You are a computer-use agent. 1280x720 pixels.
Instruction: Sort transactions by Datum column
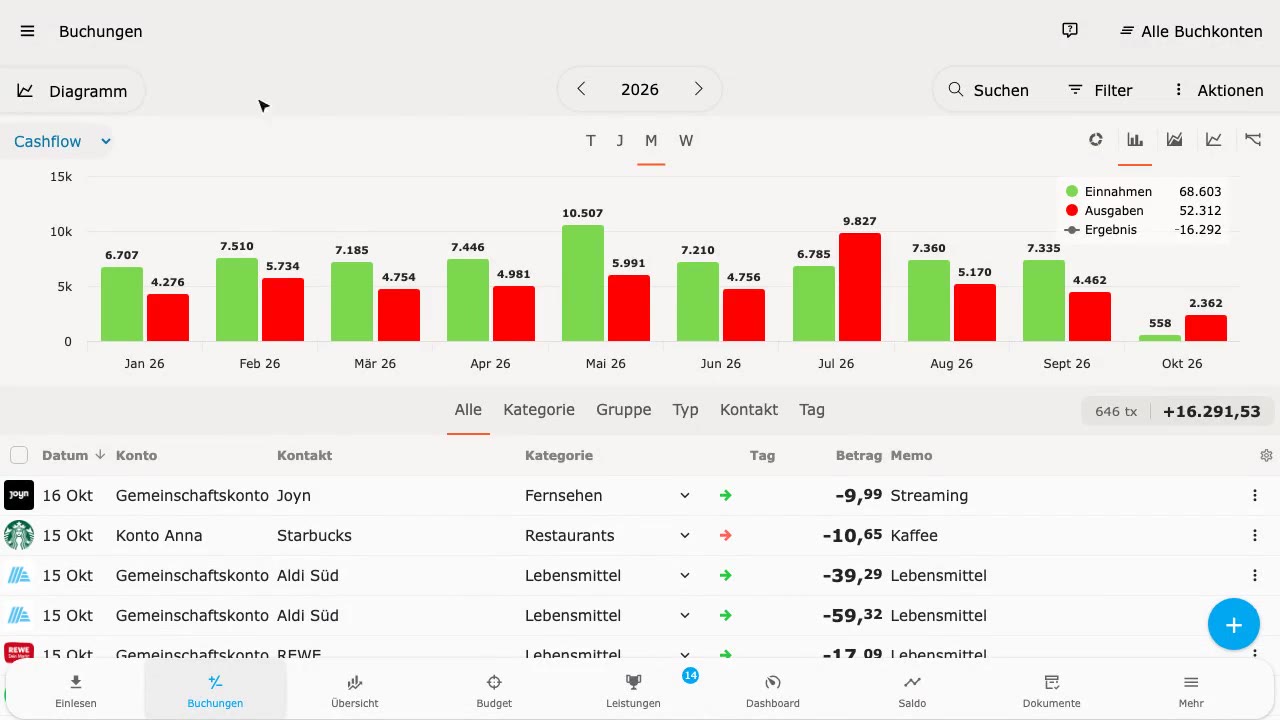pos(73,455)
